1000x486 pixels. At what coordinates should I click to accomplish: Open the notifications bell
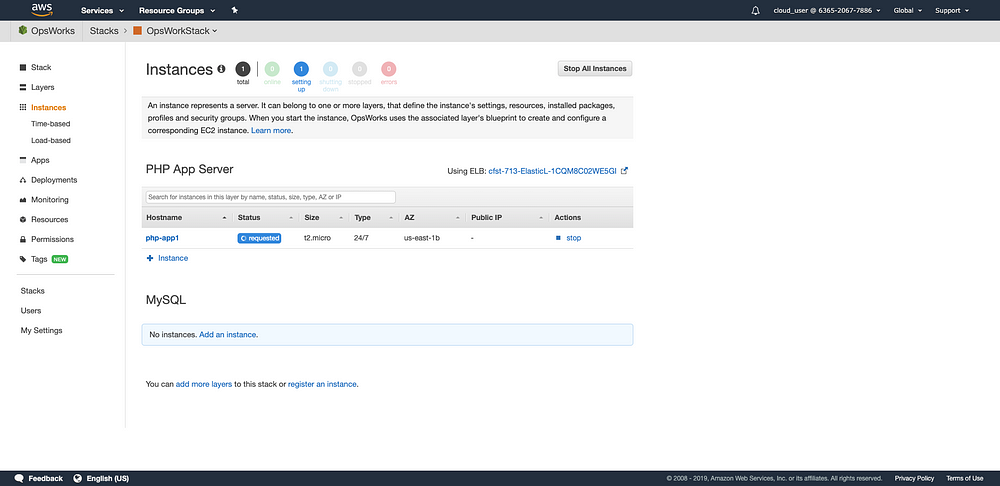click(x=756, y=10)
